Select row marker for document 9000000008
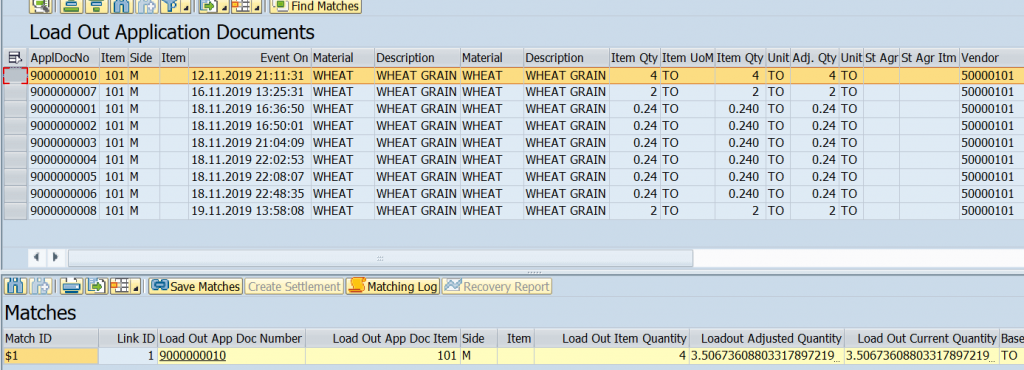Image resolution: width=1024 pixels, height=370 pixels. [15, 211]
